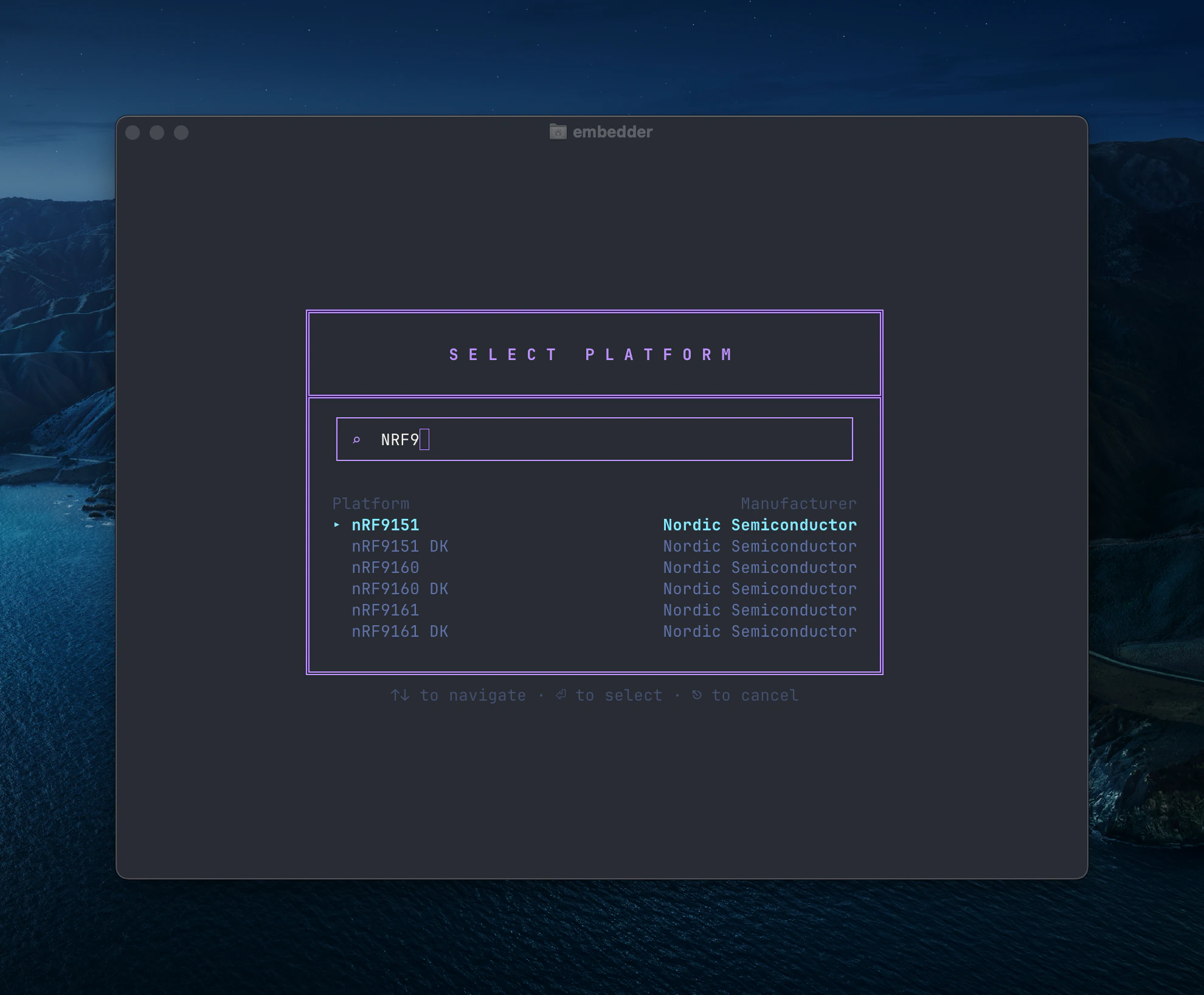
Task: Click the up-down navigate arrows hint
Action: pos(400,695)
